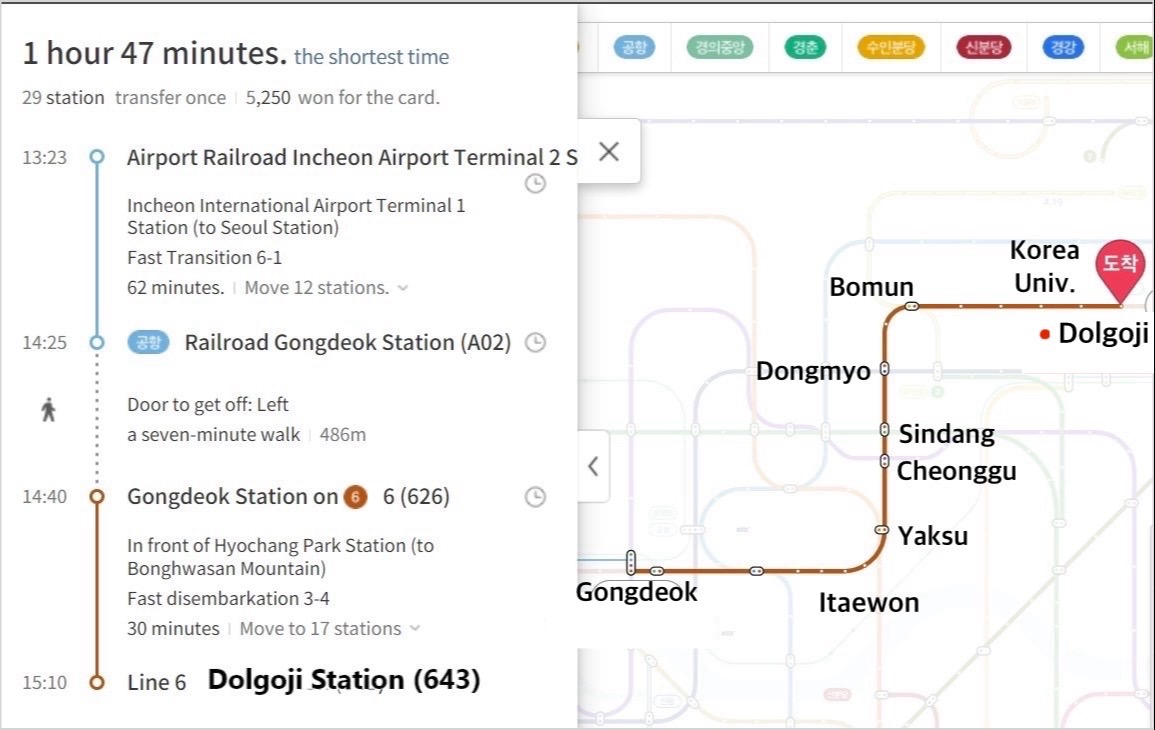Viewport: 1155px width, 730px height.
Task: Click the Bomun station marker on map
Action: click(911, 306)
